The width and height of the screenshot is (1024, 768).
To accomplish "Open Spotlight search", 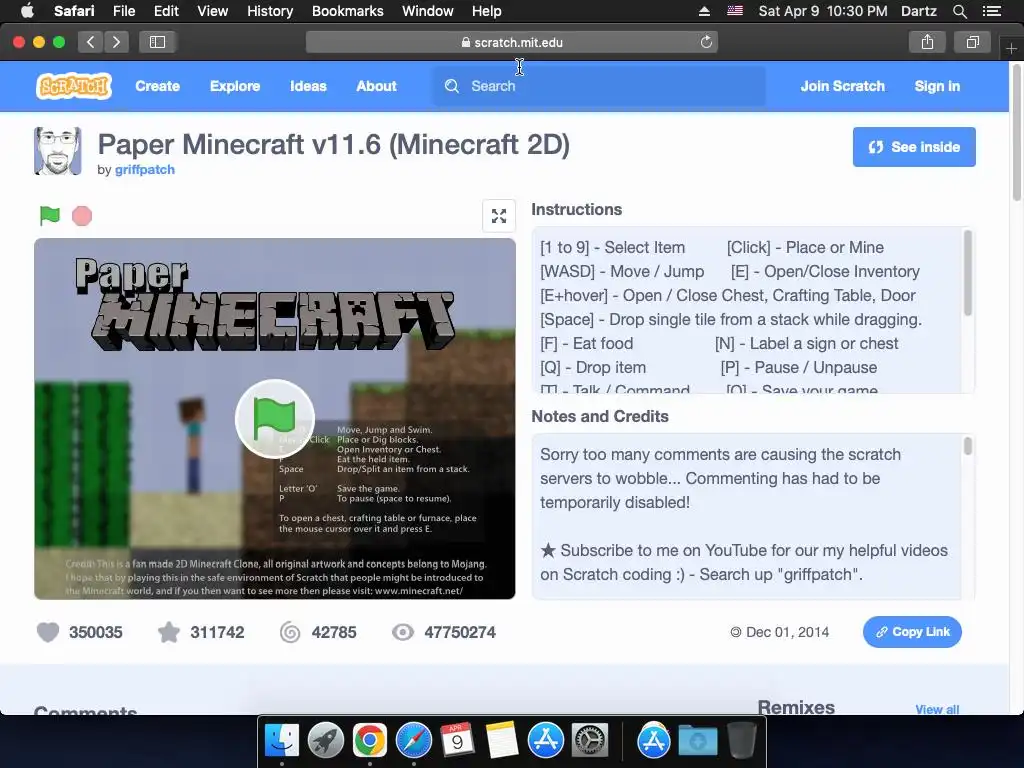I will tap(960, 11).
